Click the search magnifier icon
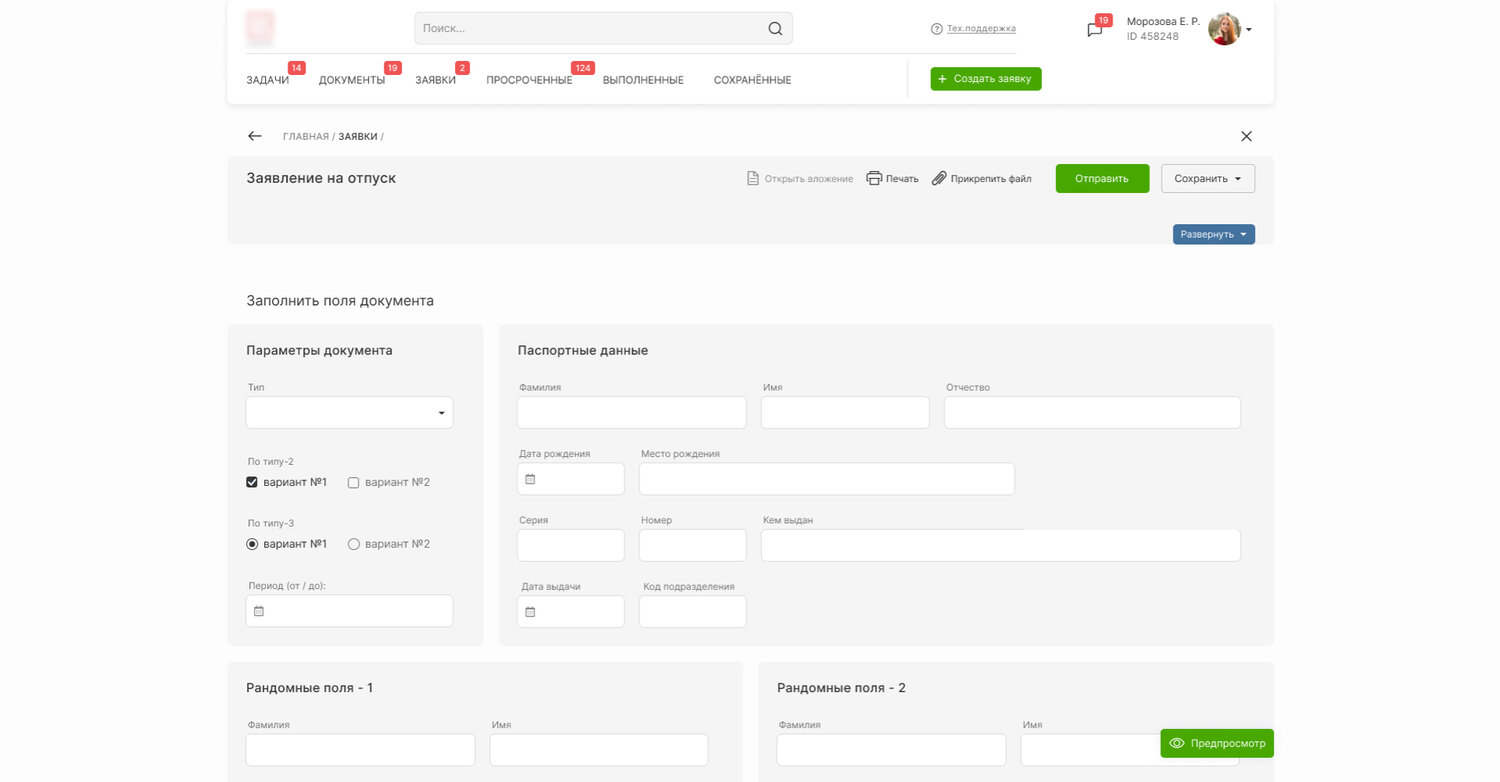1500x782 pixels. coord(775,28)
